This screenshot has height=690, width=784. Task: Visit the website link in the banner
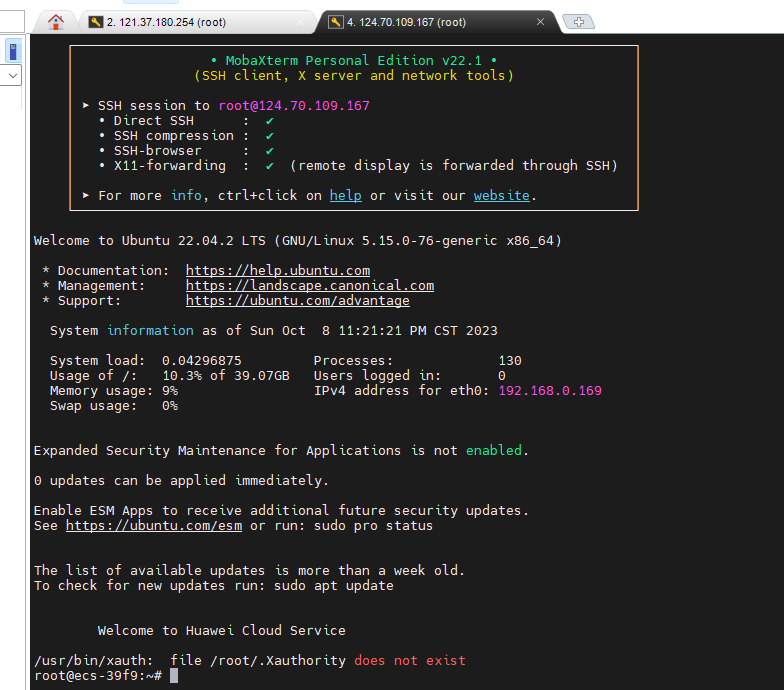(502, 196)
